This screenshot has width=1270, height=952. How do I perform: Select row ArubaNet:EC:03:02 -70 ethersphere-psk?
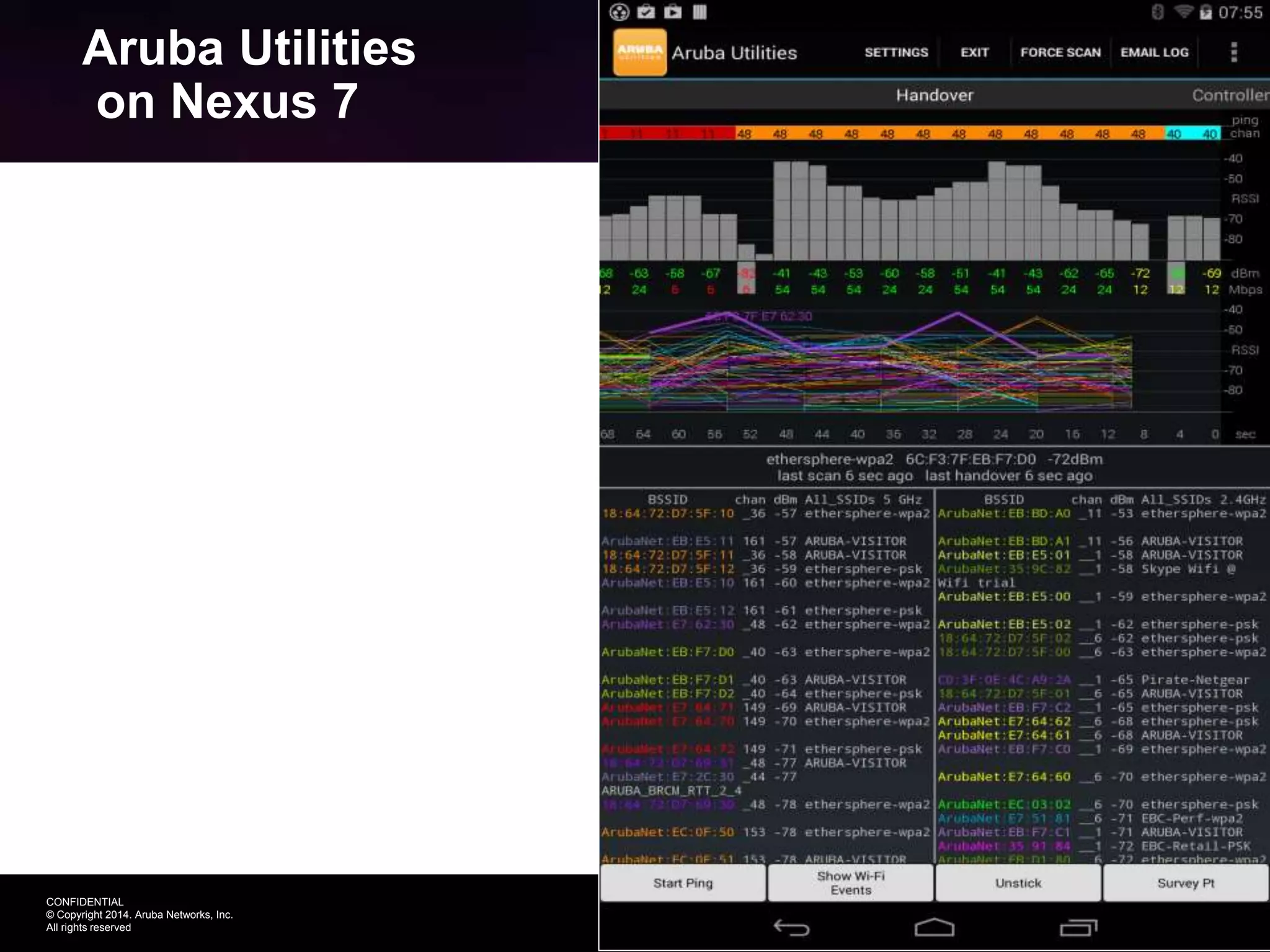tap(1102, 804)
